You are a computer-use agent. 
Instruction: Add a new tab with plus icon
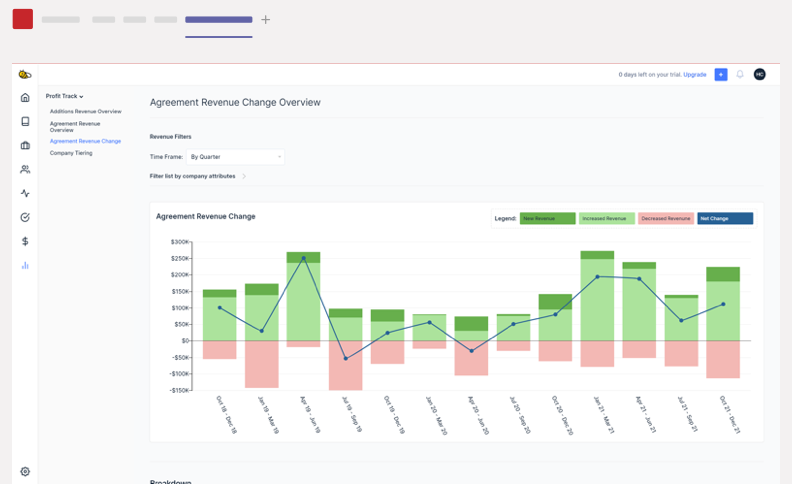tap(266, 20)
